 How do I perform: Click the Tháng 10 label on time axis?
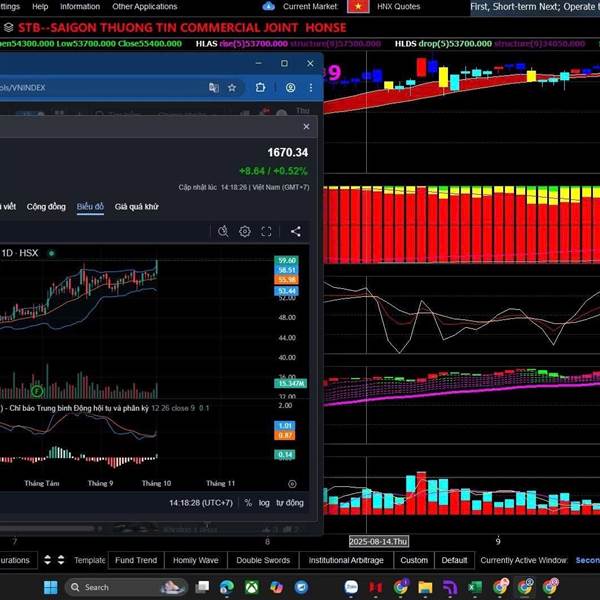157,483
